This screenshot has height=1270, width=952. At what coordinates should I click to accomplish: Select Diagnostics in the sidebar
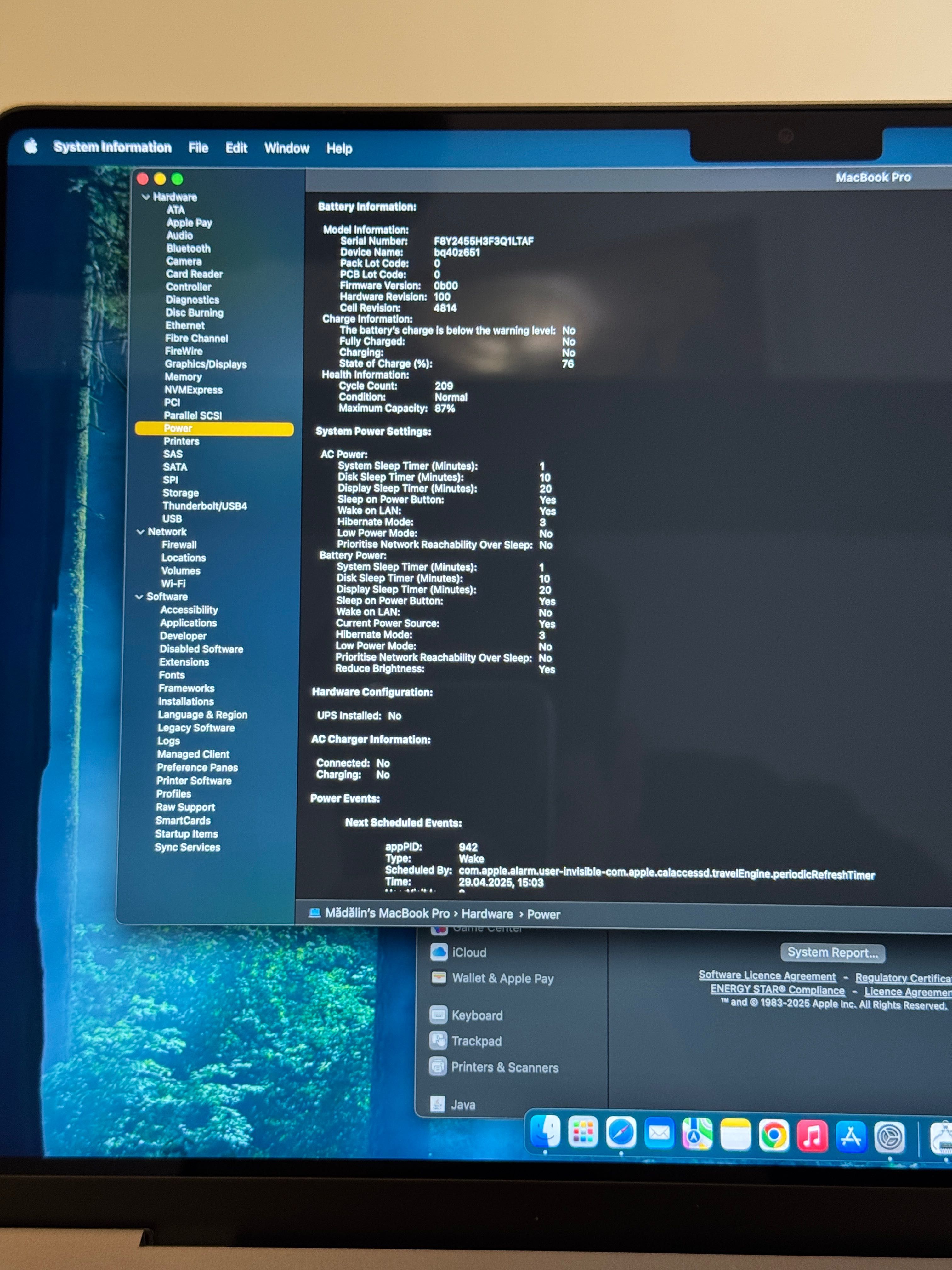192,300
